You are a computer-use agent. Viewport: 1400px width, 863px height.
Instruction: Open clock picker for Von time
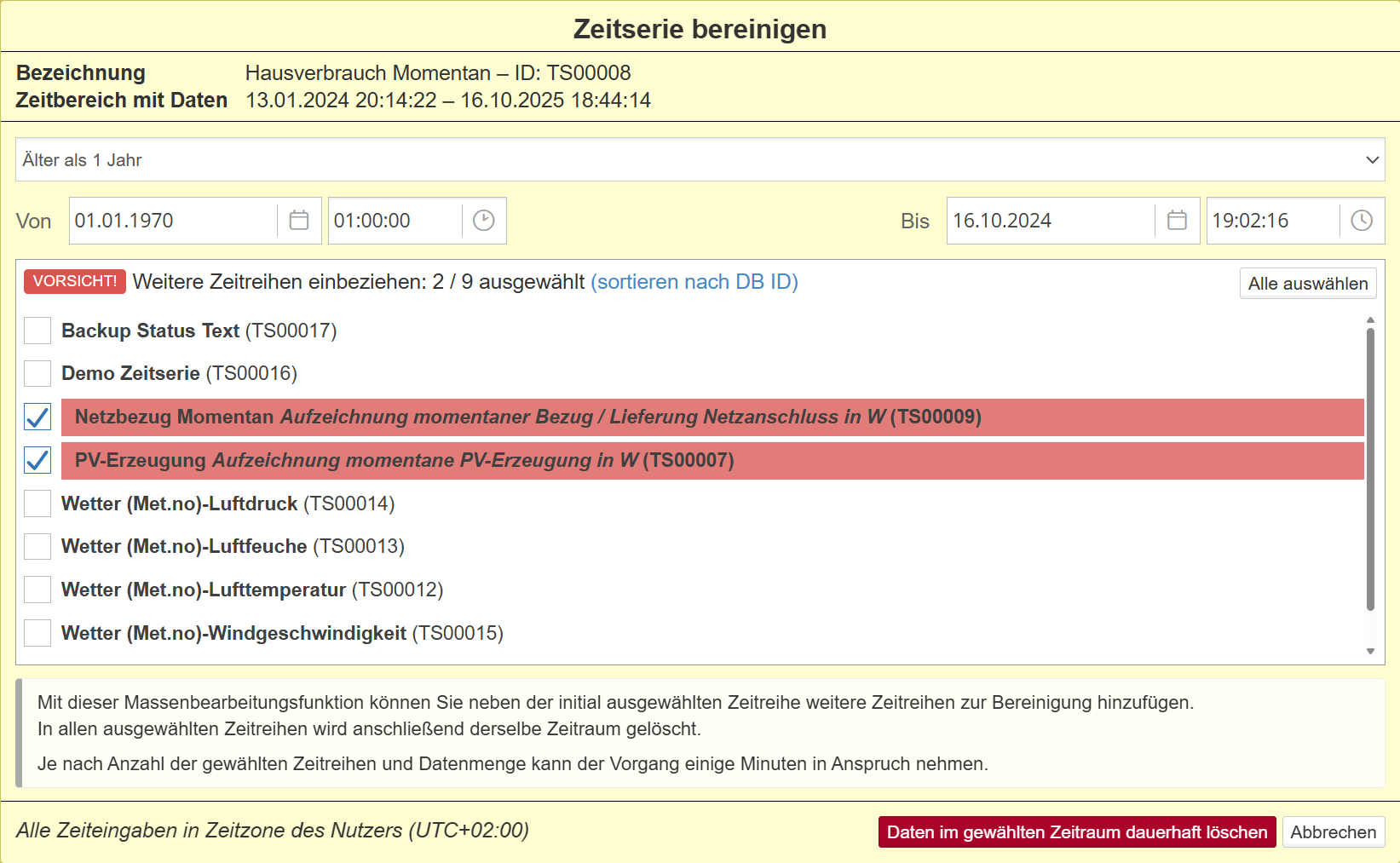pyautogui.click(x=483, y=221)
